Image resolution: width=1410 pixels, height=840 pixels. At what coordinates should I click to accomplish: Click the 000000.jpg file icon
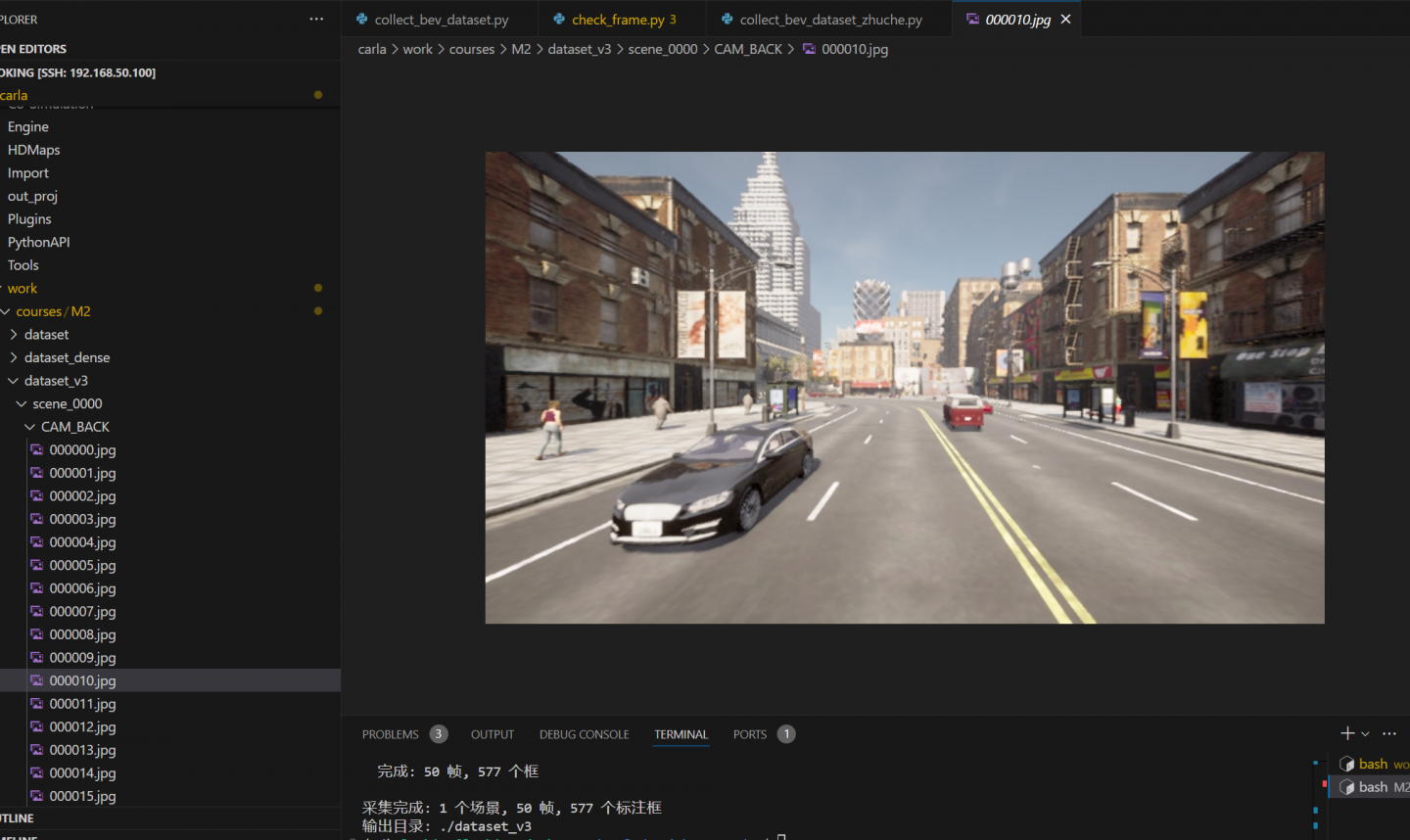tap(37, 450)
